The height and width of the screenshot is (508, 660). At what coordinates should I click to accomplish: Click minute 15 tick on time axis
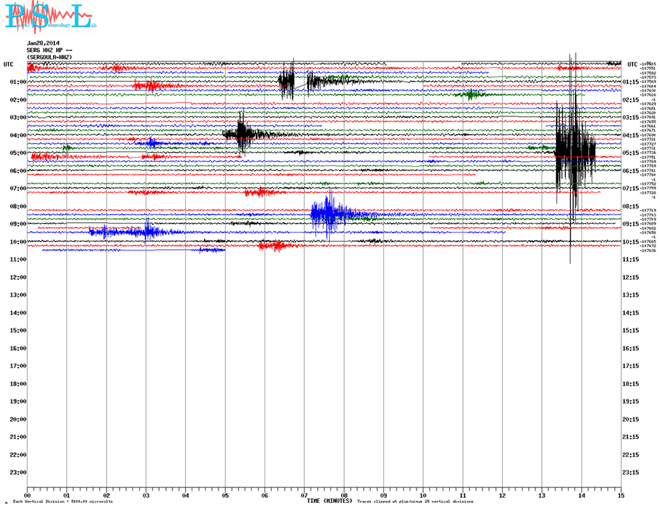(621, 494)
